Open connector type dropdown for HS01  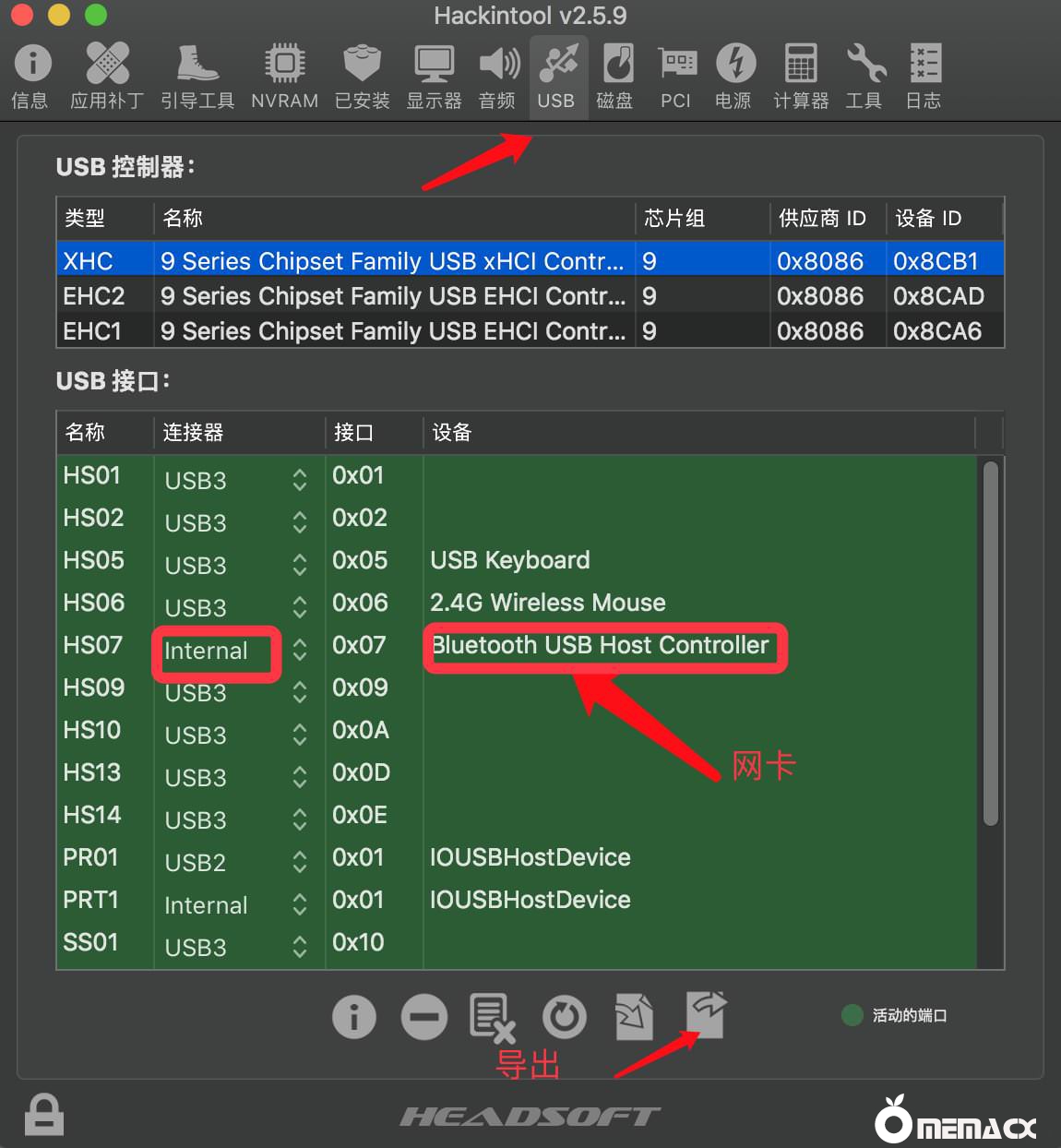(x=299, y=480)
